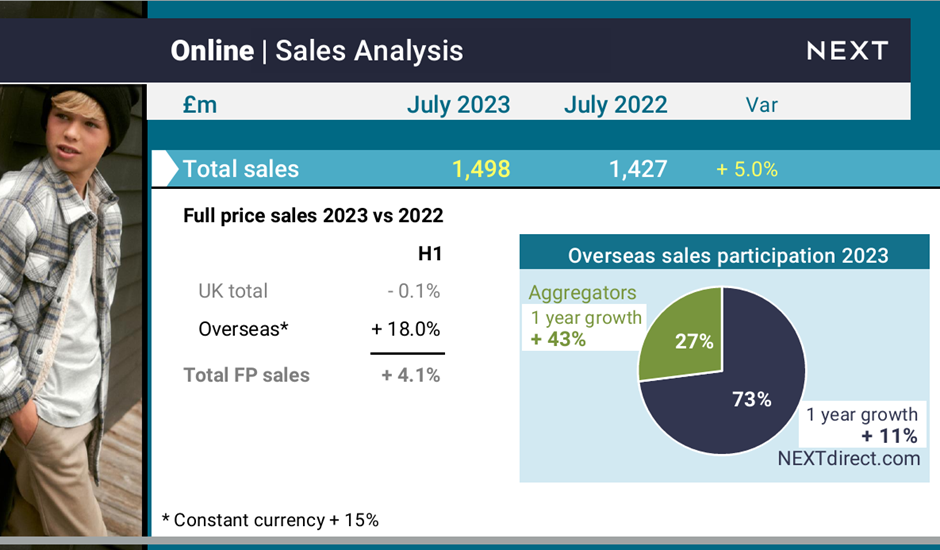Click the '- 0.1%' UK total value
940x550 pixels.
click(x=414, y=291)
